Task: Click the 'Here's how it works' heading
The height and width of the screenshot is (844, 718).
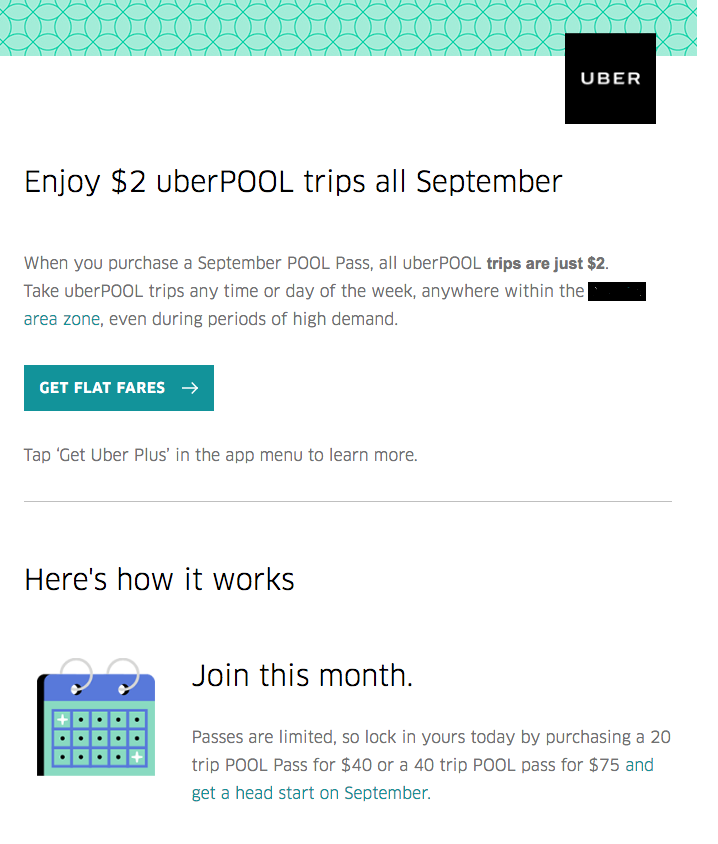Action: point(159,580)
